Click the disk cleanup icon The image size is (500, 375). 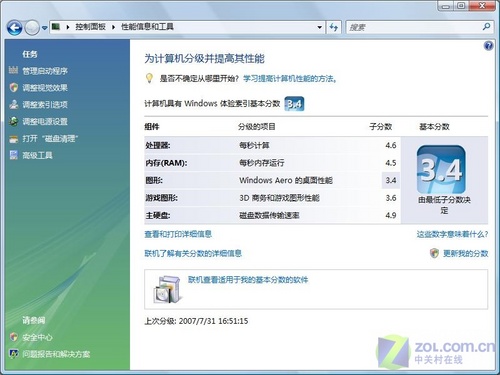pos(14,138)
